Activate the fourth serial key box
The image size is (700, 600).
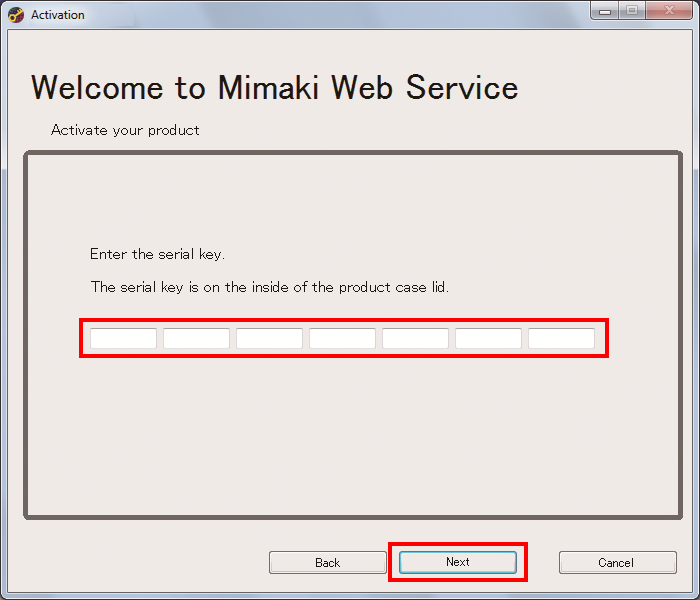(342, 339)
